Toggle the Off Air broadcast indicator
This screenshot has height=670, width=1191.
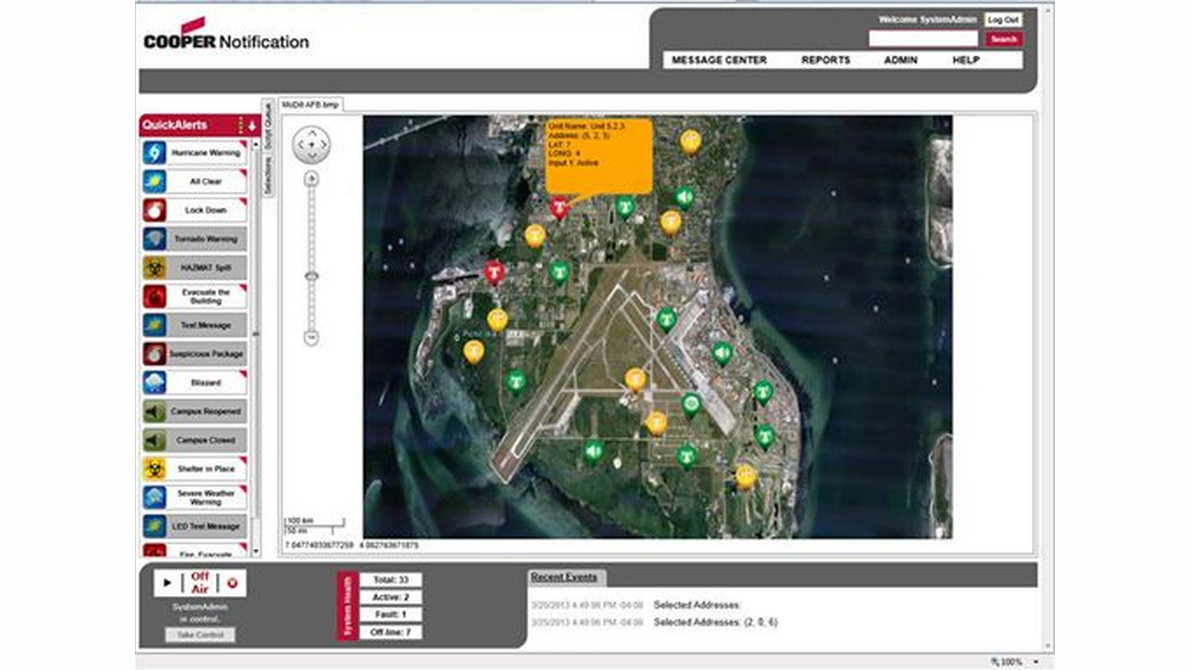coord(200,583)
